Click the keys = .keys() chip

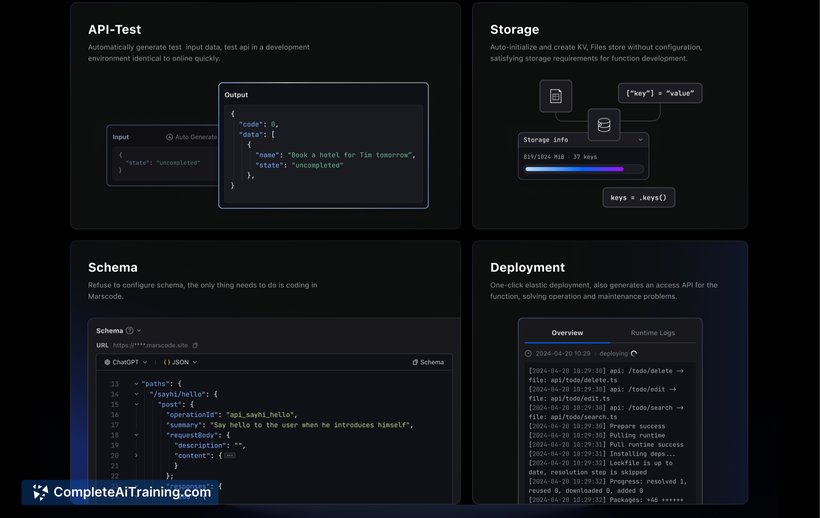[x=638, y=197]
